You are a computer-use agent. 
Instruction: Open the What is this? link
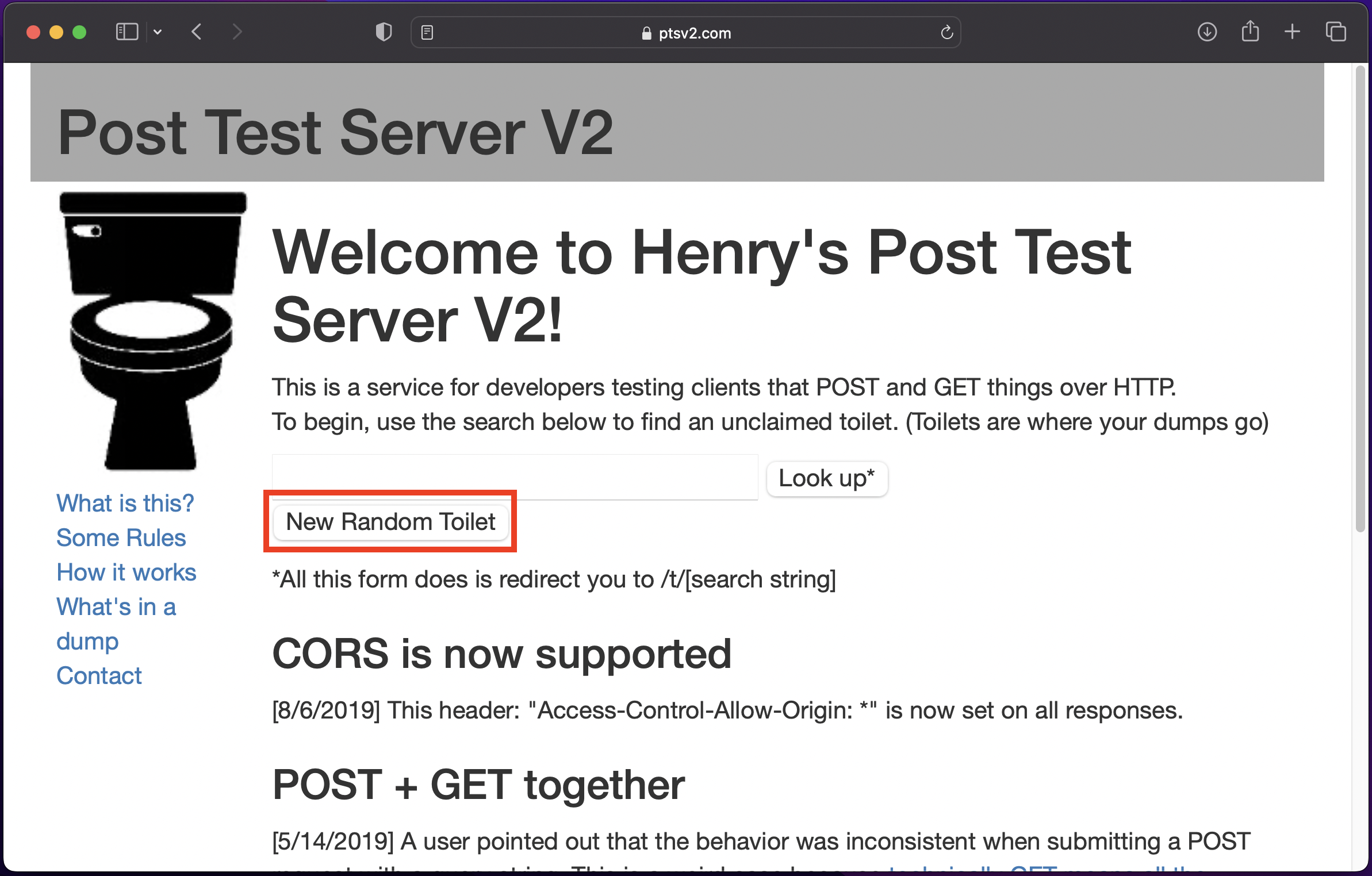click(x=125, y=503)
